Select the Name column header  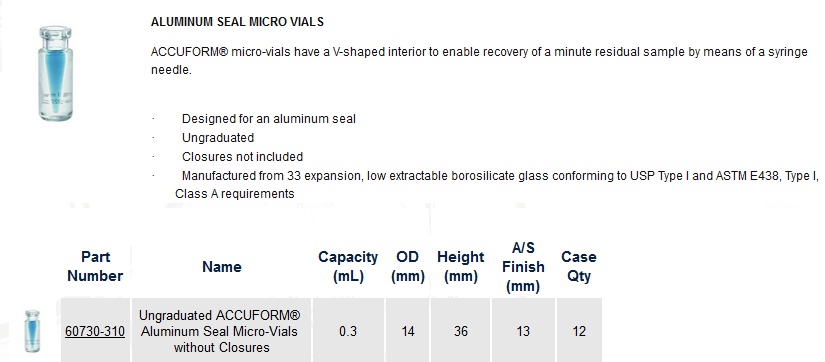click(222, 267)
